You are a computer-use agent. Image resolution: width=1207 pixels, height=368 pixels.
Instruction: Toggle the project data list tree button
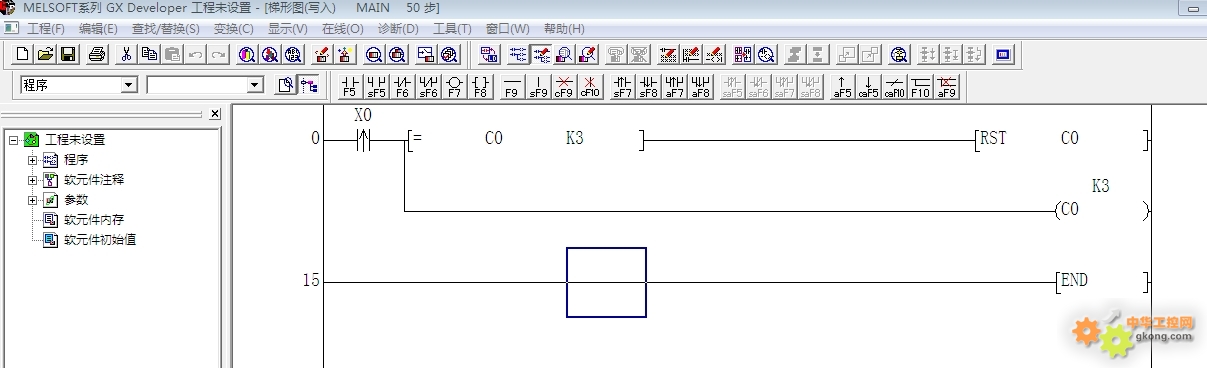coord(309,85)
